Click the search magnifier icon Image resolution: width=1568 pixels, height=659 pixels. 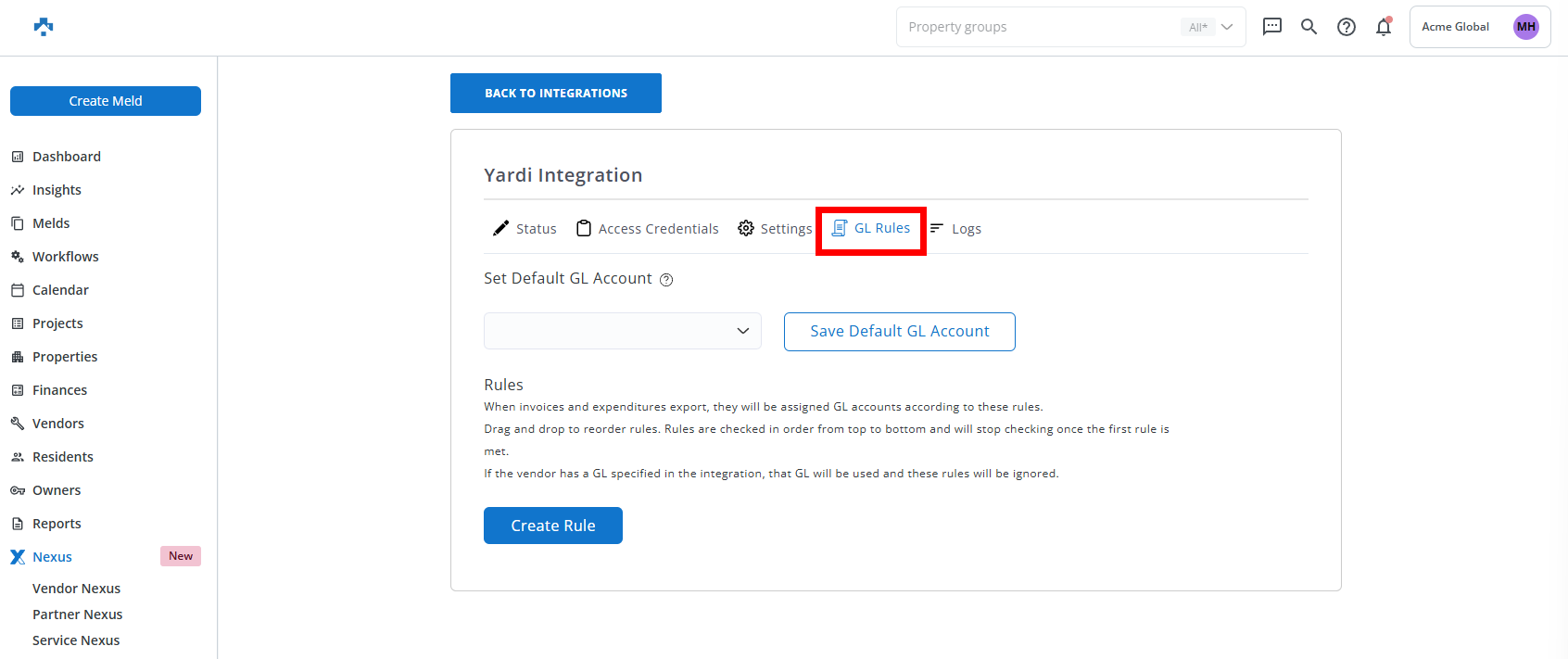tap(1309, 27)
